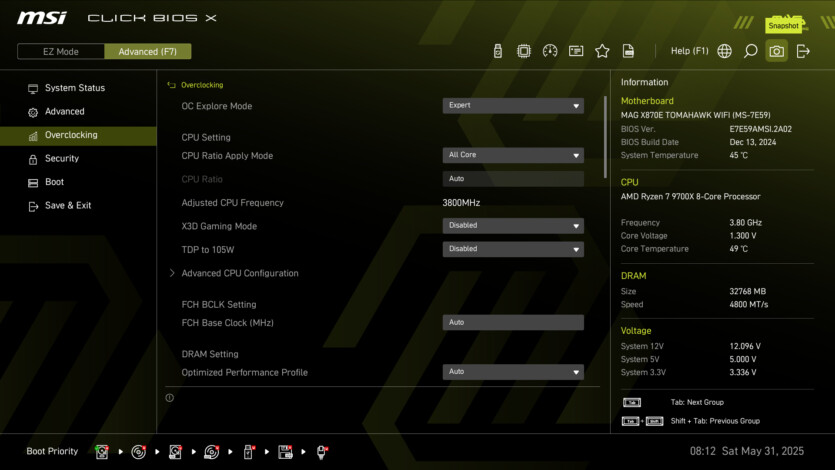Viewport: 835px width, 470px height.
Task: Select the first hard disk boot device icon
Action: pos(102,452)
